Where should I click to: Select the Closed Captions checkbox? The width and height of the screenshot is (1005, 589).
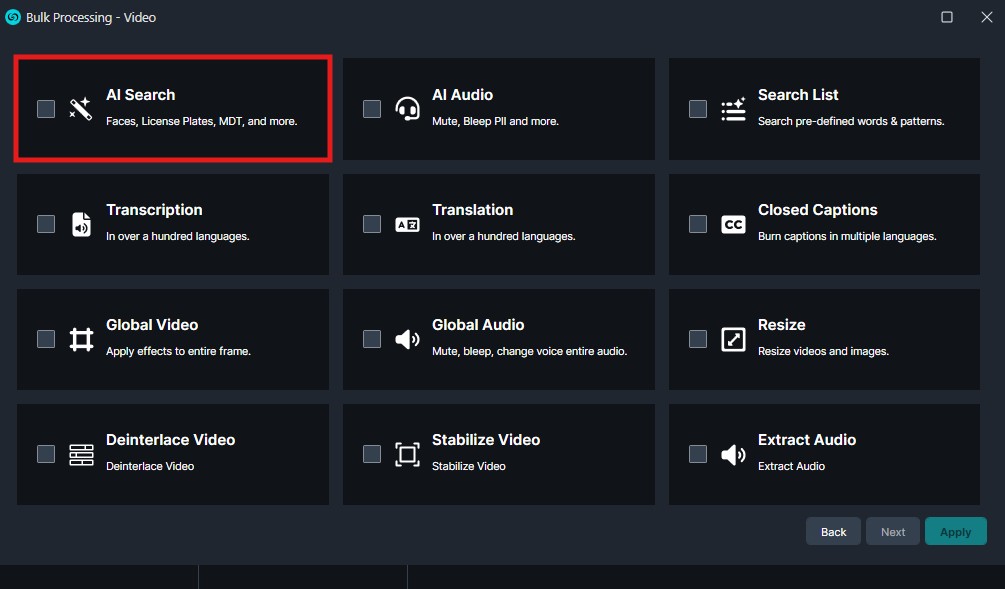point(698,224)
